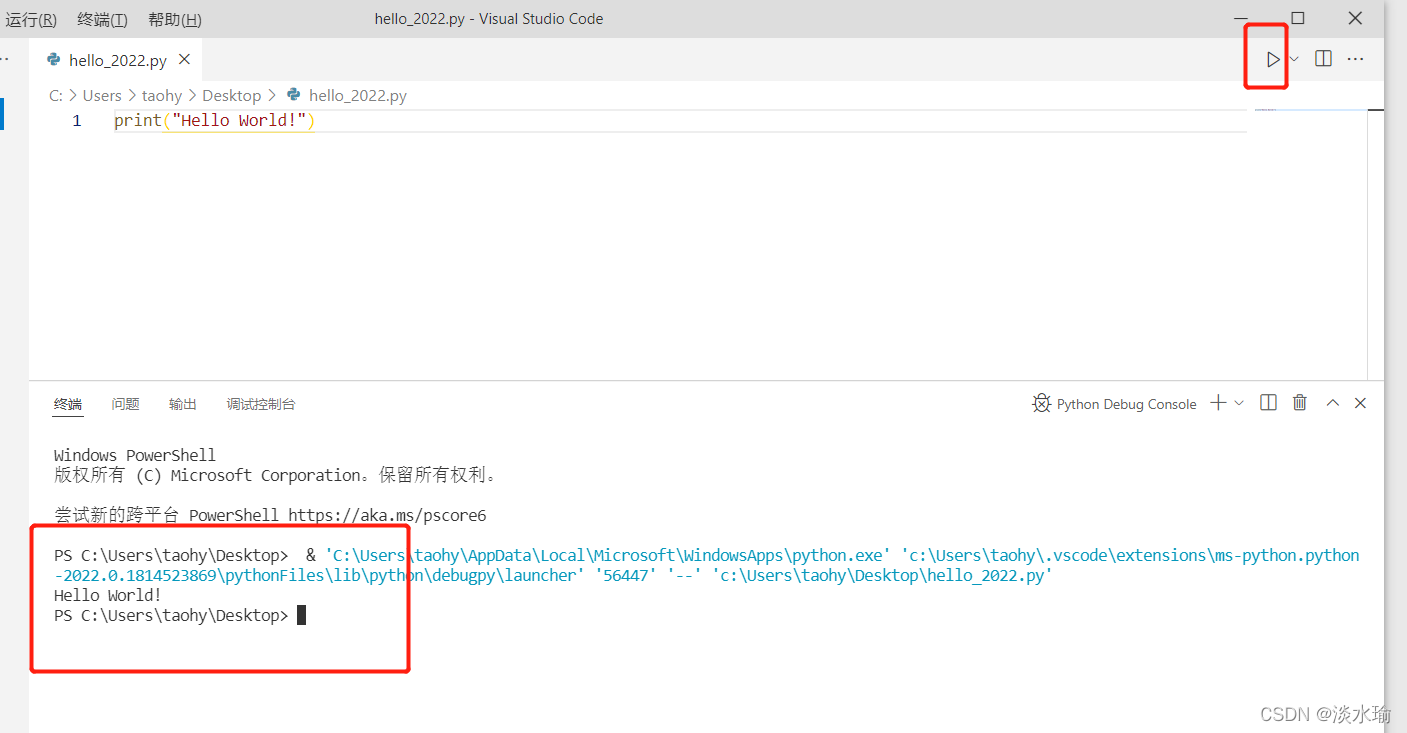Maximize the VS Code window

pyautogui.click(x=1298, y=18)
